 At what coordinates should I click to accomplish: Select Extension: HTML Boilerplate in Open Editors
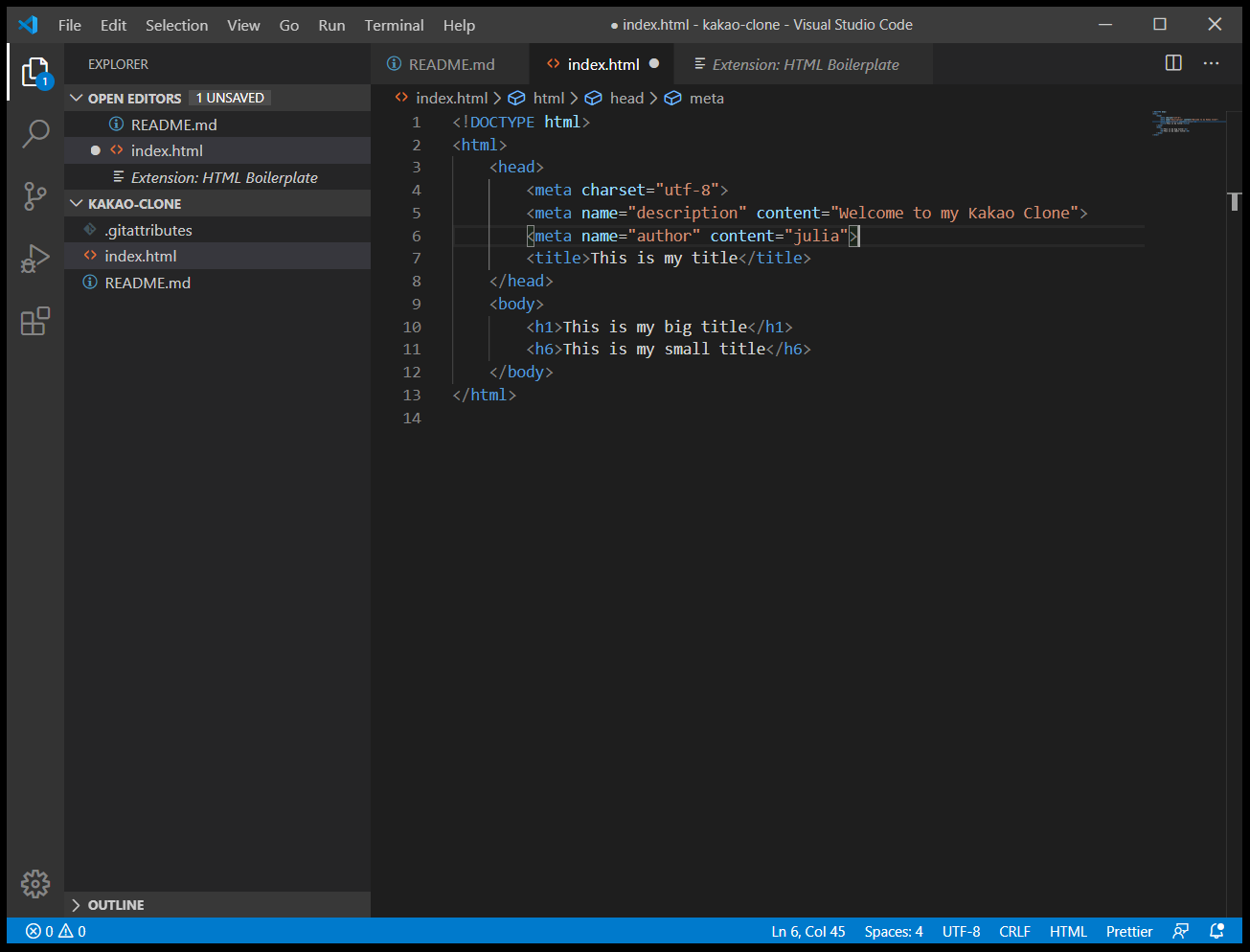click(x=217, y=177)
